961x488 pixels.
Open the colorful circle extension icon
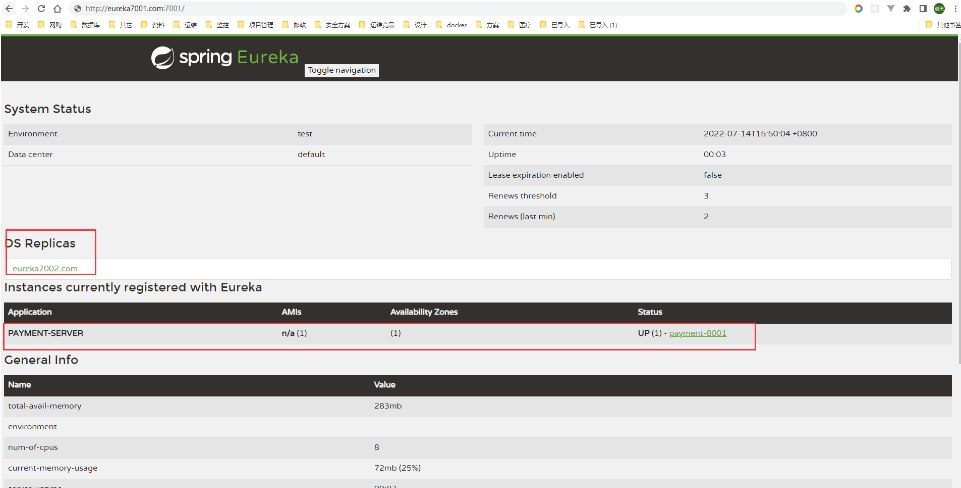859,9
